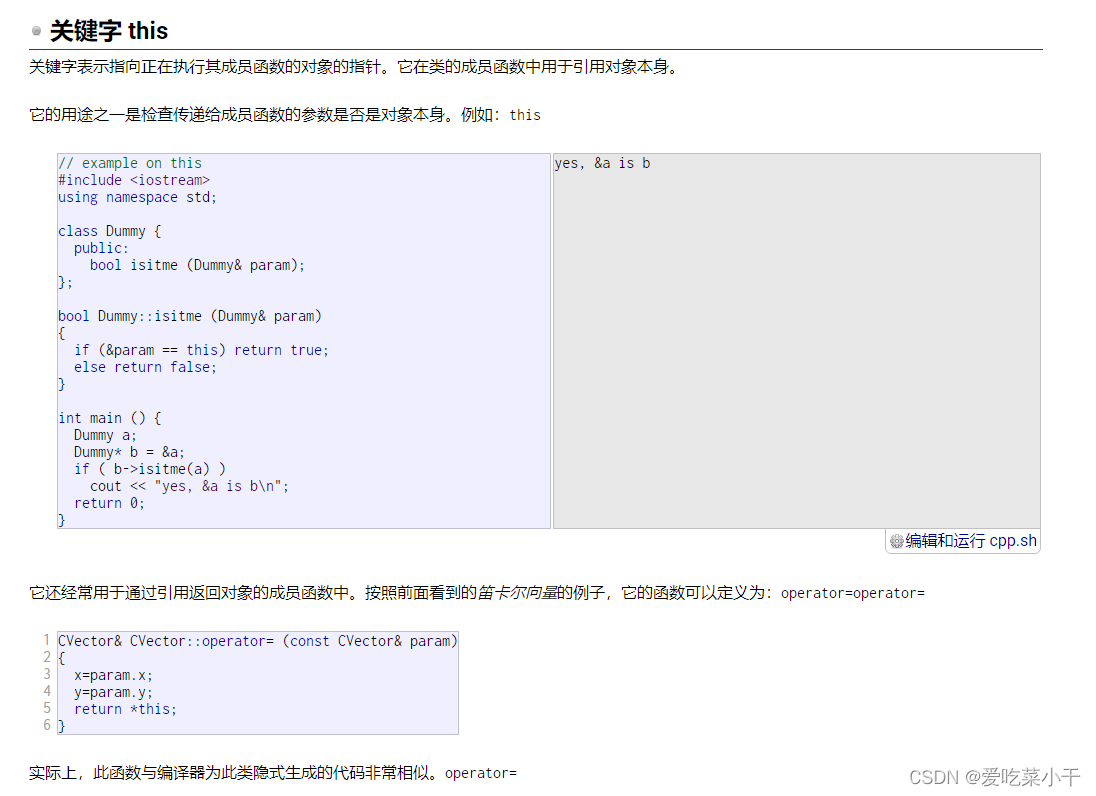Click line number 1 of second snippet

pos(47,640)
